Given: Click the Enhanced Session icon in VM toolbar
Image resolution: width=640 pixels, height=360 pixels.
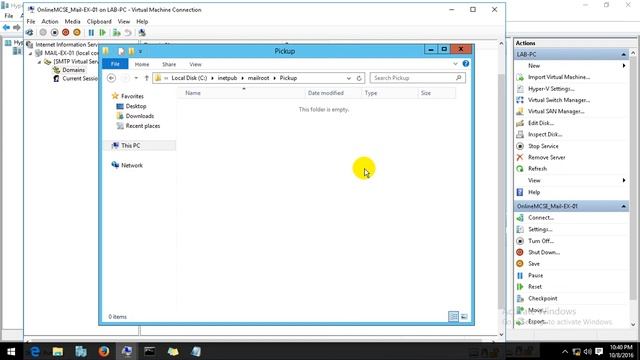Looking at the screenshot, I should (x=142, y=33).
